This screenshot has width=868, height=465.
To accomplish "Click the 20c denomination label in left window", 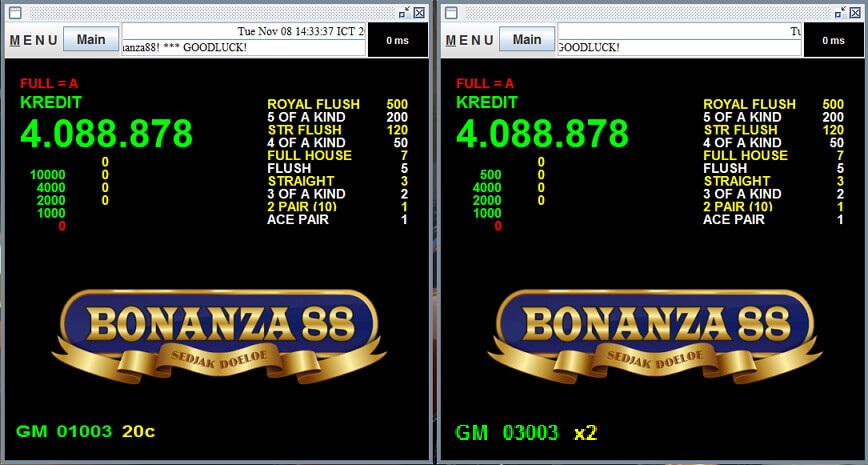I will [138, 432].
